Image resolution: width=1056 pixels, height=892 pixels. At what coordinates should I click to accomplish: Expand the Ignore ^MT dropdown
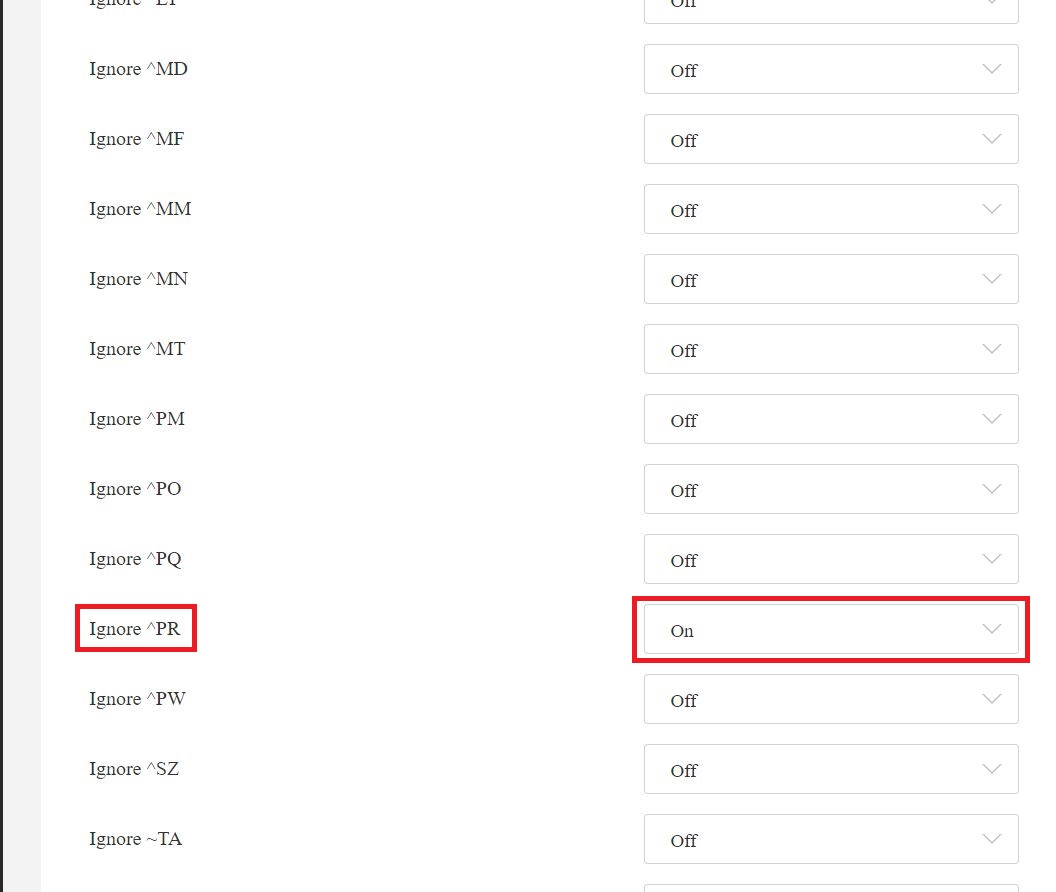pyautogui.click(x=831, y=349)
